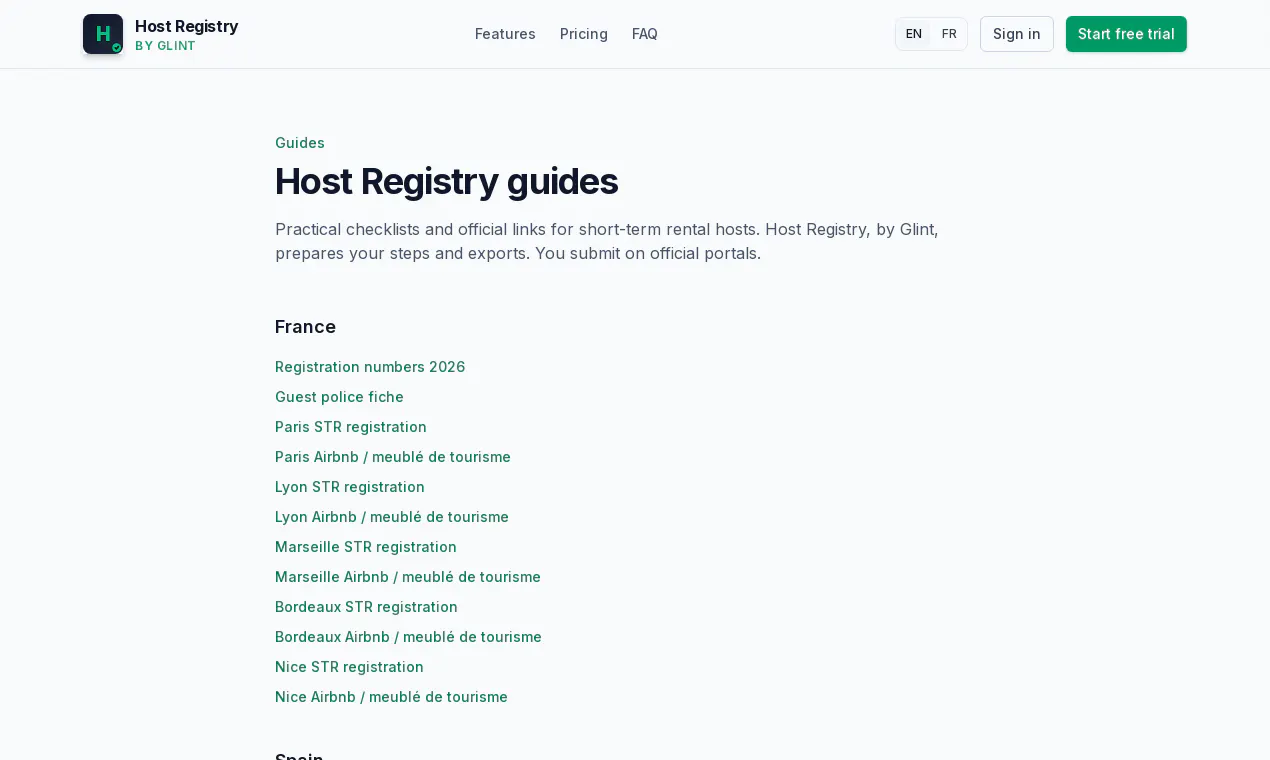Open Paris STR registration guide

pyautogui.click(x=351, y=427)
